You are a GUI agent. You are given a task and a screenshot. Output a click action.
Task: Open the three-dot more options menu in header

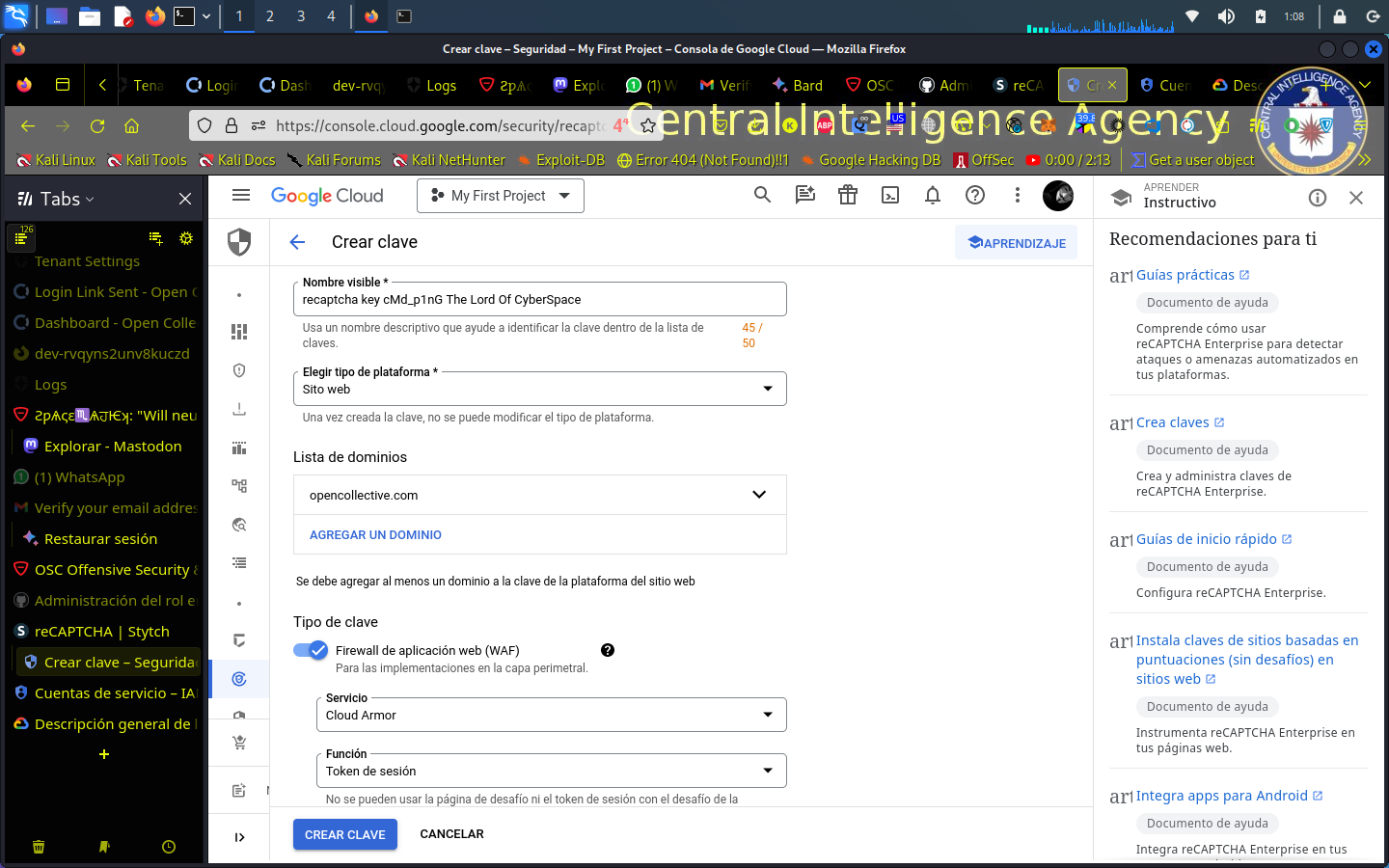[1017, 195]
